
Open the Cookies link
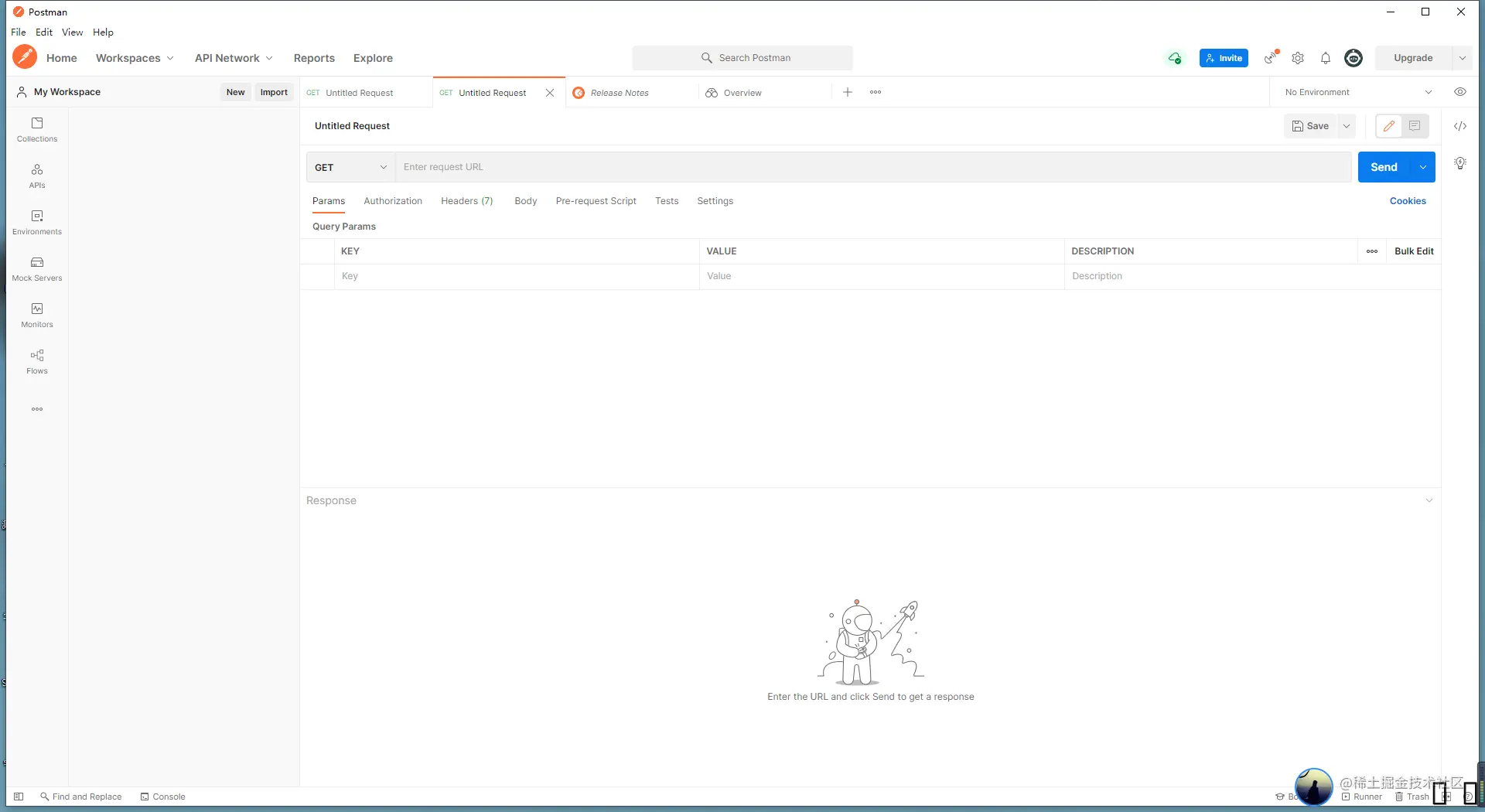1408,201
